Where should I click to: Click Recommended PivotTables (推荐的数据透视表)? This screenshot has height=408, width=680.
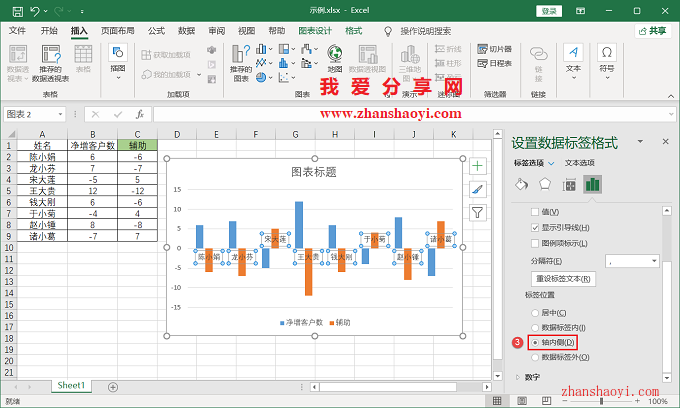click(51, 63)
